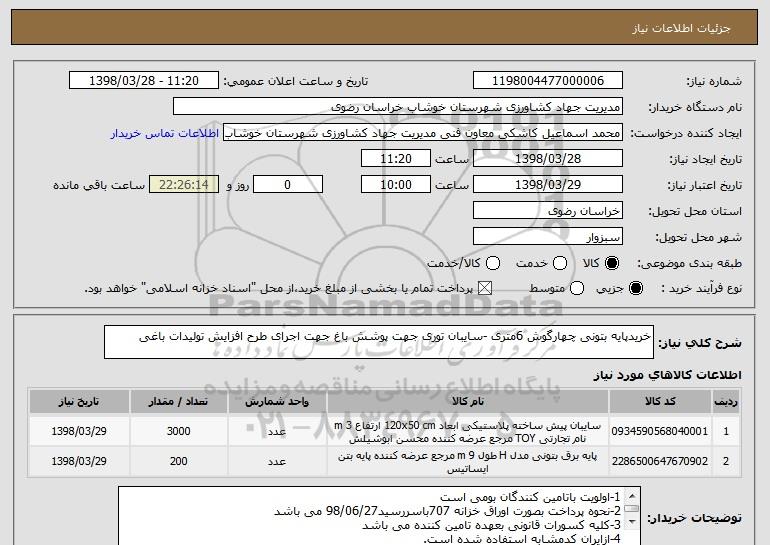770x545 pixels.
Task: Click the buyer notes scroll down arrow
Action: [632, 521]
